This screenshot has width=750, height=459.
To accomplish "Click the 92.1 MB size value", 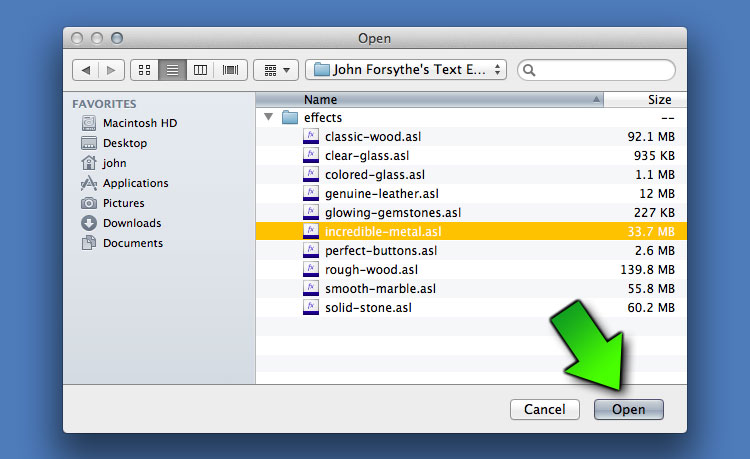I will (x=651, y=137).
